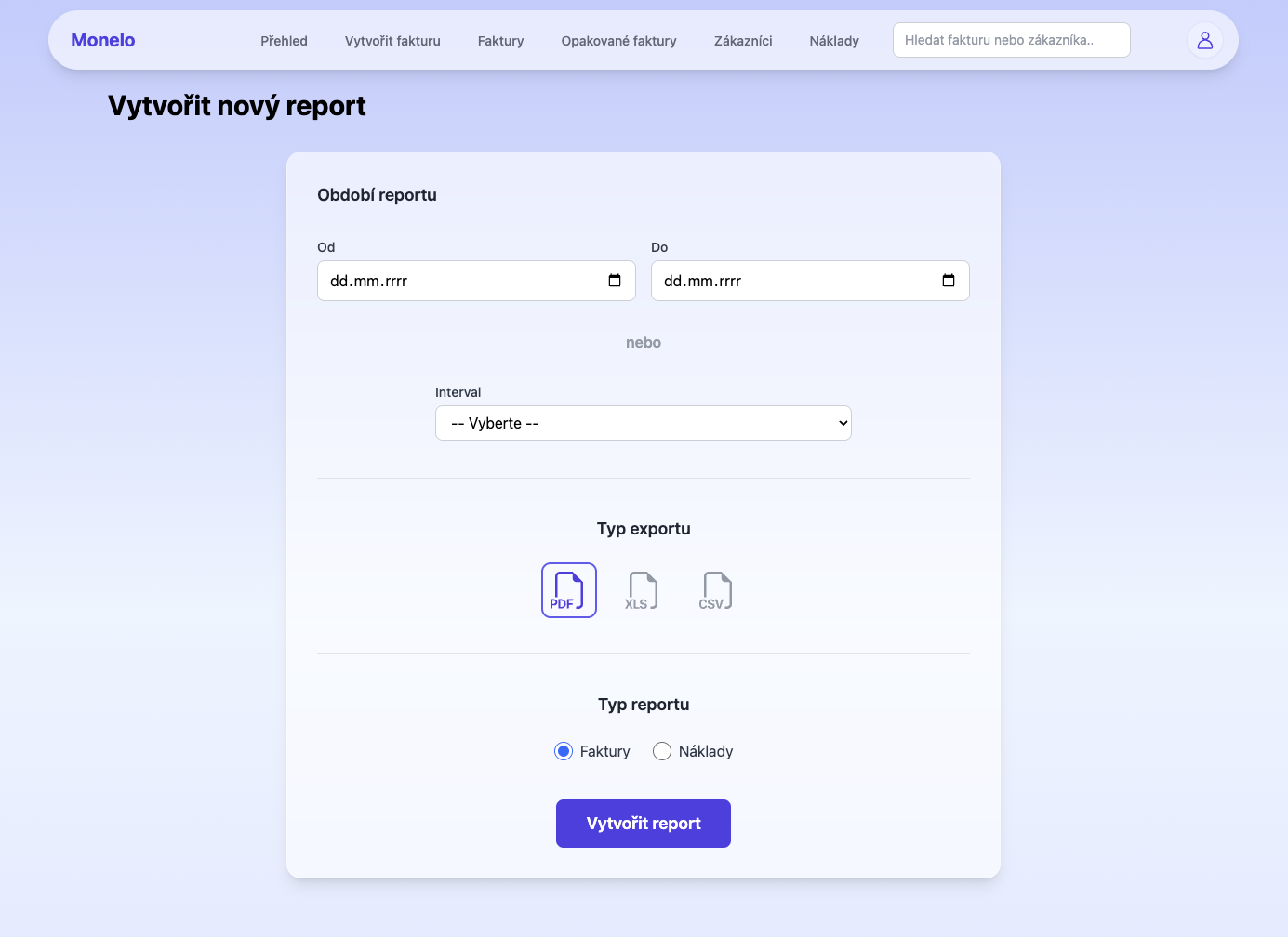Select the Faktury report type

563,750
